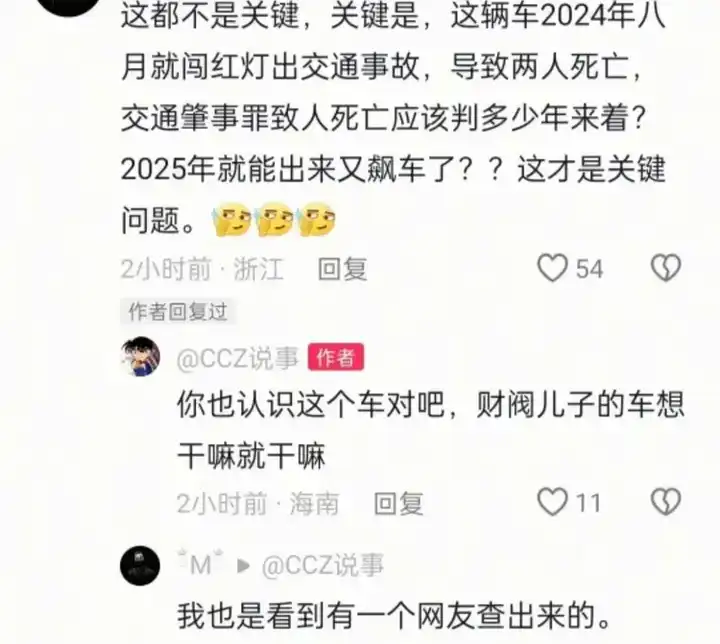The height and width of the screenshot is (644, 720).
Task: Tap broken heart on the Hainan reply
Action: pyautogui.click(x=666, y=502)
